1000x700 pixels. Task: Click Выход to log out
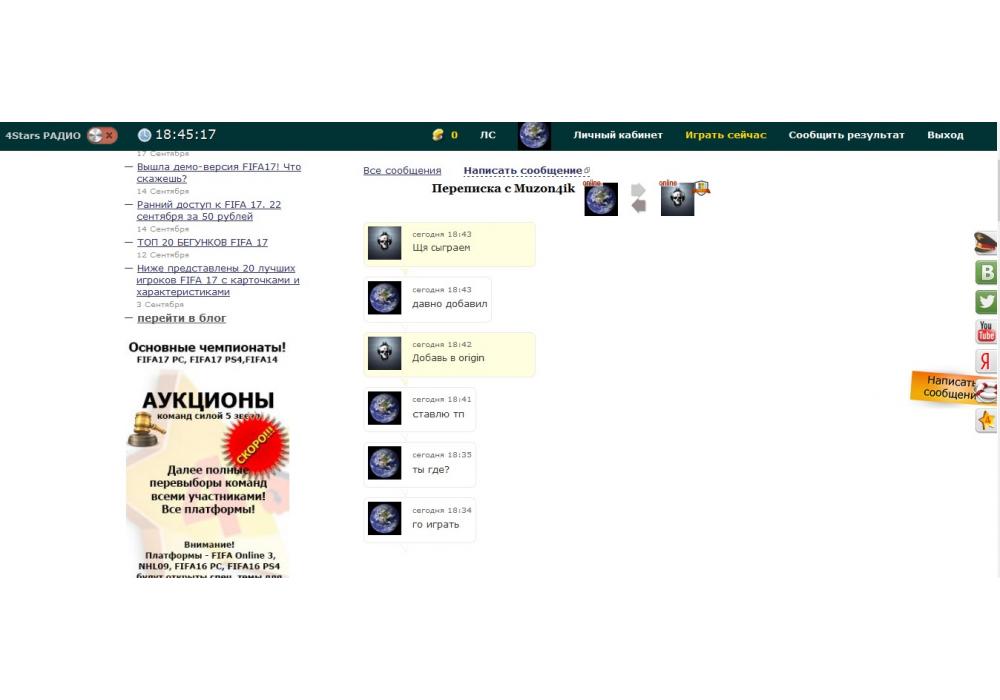point(945,135)
